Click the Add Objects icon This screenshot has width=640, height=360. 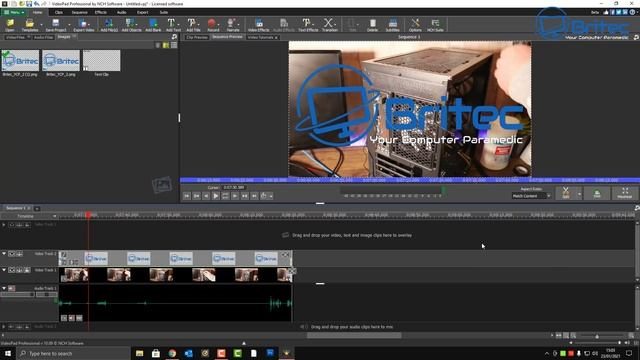tap(131, 25)
